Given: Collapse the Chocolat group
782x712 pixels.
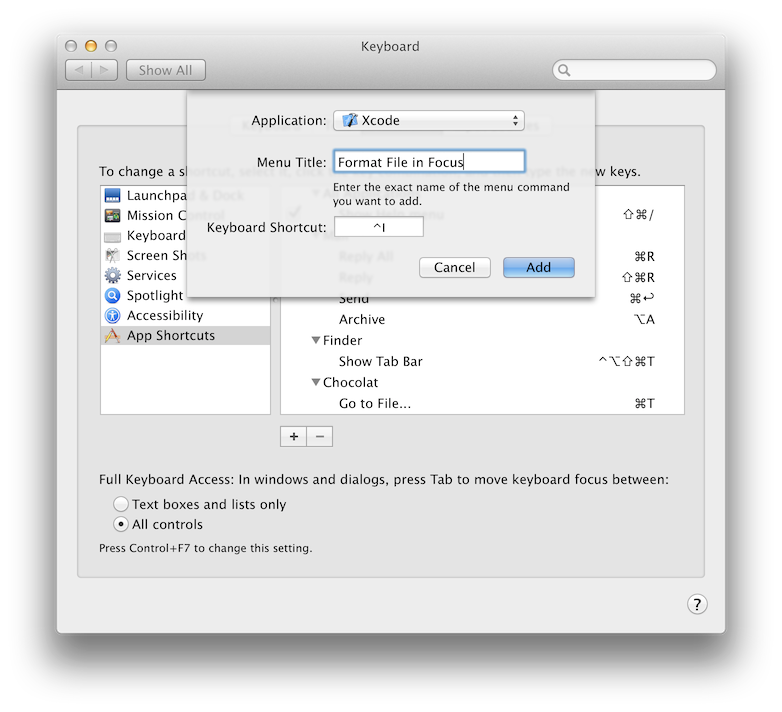Looking at the screenshot, I should (x=316, y=382).
